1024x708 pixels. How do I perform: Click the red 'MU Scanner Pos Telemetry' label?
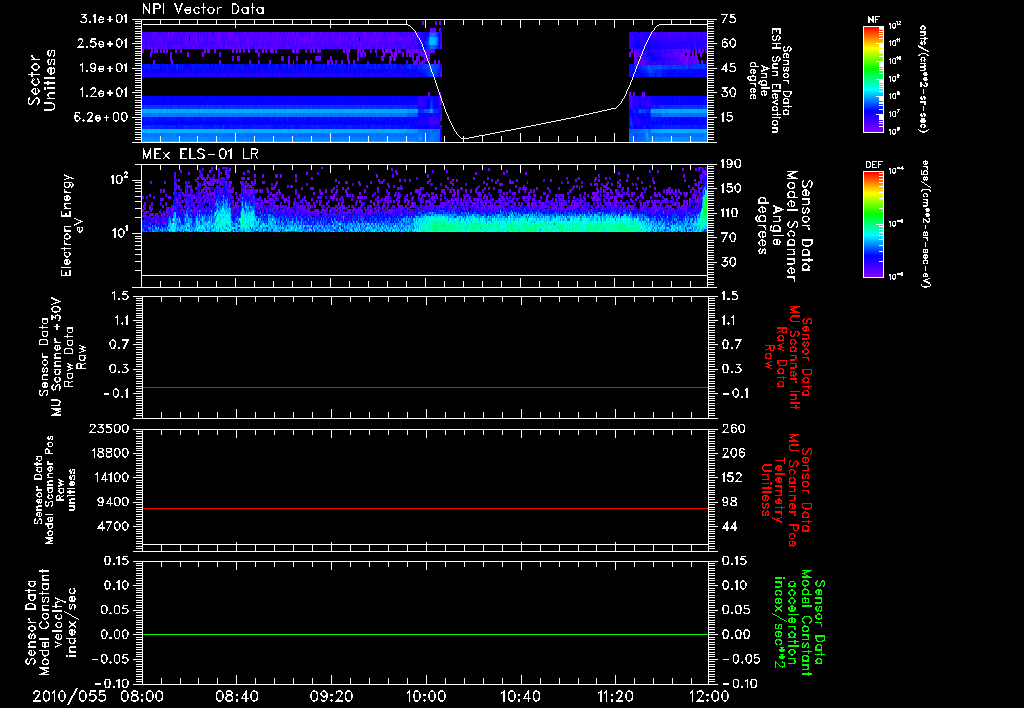pyautogui.click(x=786, y=490)
